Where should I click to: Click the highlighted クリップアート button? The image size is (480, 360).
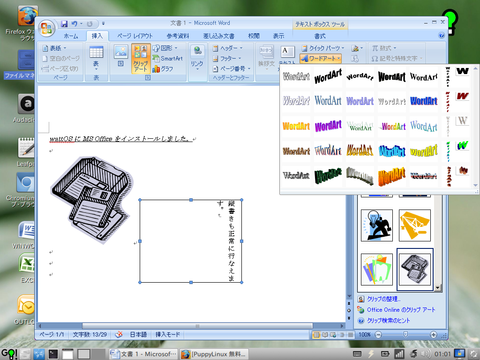point(141,58)
